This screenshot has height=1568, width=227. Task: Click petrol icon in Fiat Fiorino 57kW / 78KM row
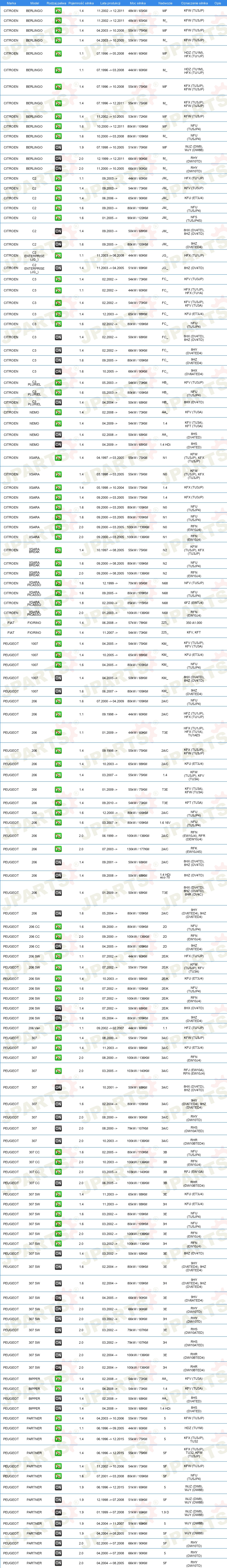tap(58, 623)
